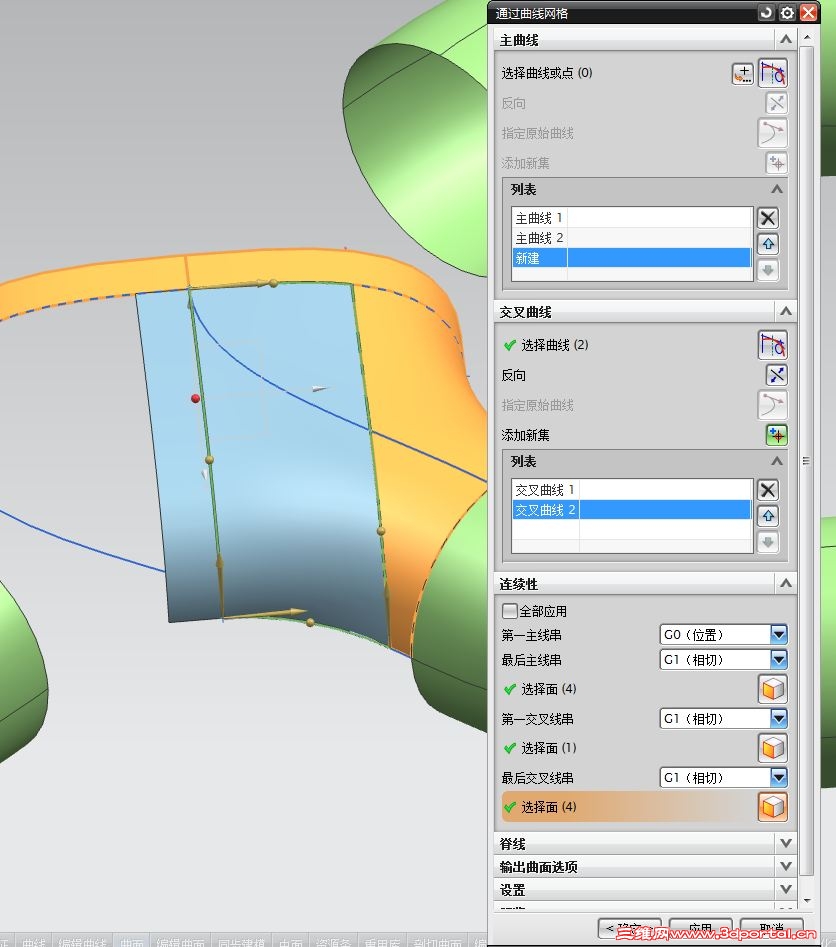Reverse direction of cross curve
This screenshot has height=947, width=836.
pyautogui.click(x=776, y=375)
